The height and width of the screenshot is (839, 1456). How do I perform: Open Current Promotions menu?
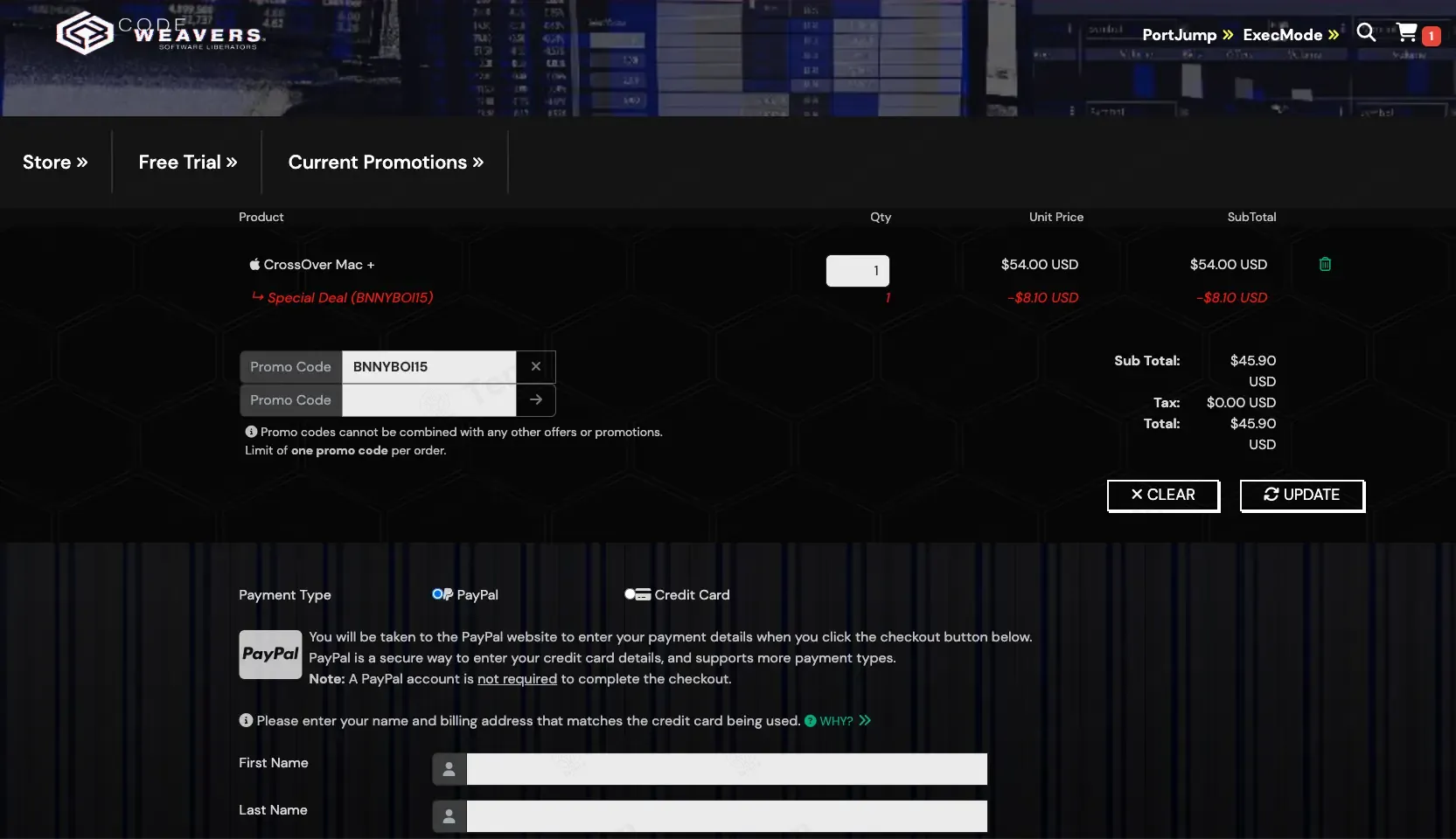coord(386,163)
